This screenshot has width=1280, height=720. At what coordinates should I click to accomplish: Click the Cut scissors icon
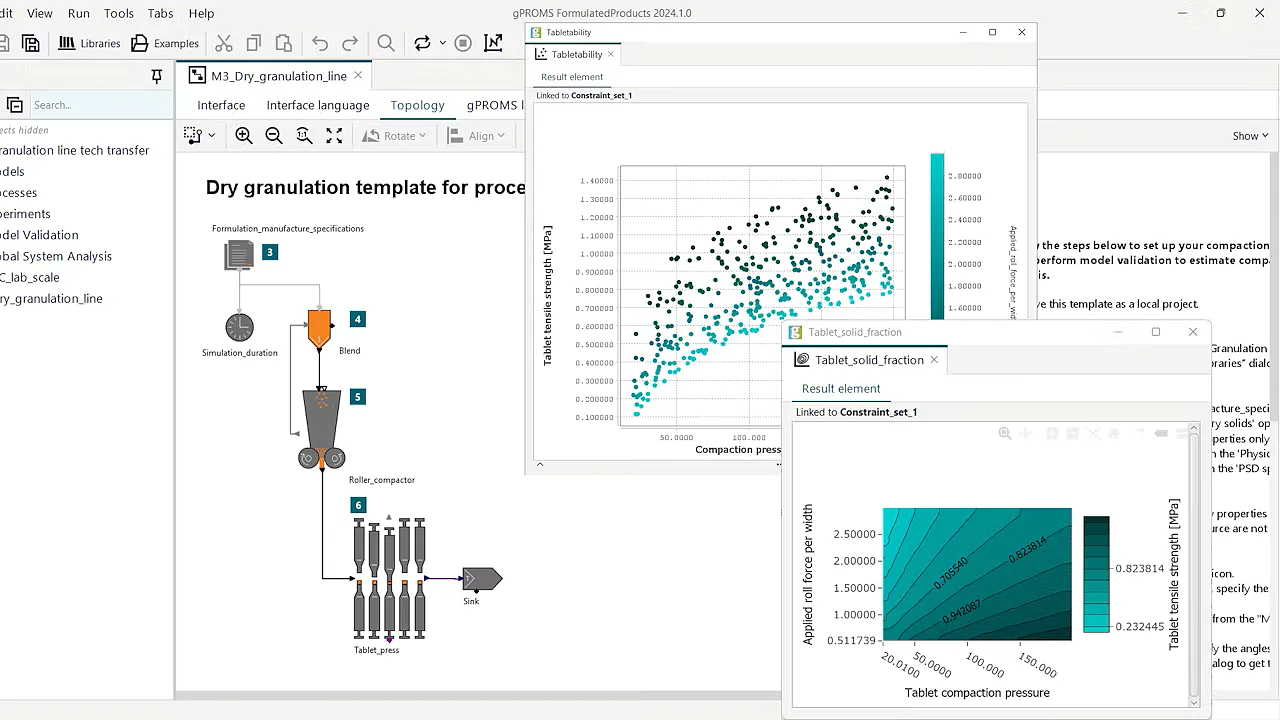(x=224, y=43)
